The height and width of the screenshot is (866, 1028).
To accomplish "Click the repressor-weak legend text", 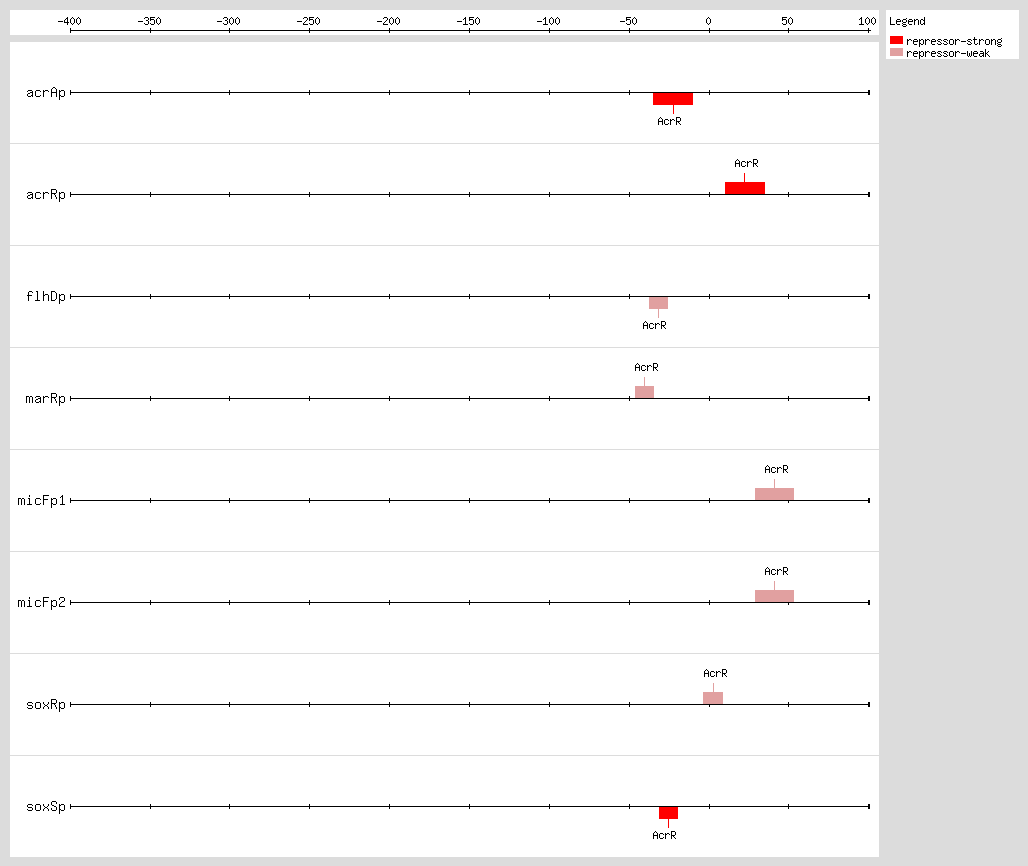I will point(948,53).
